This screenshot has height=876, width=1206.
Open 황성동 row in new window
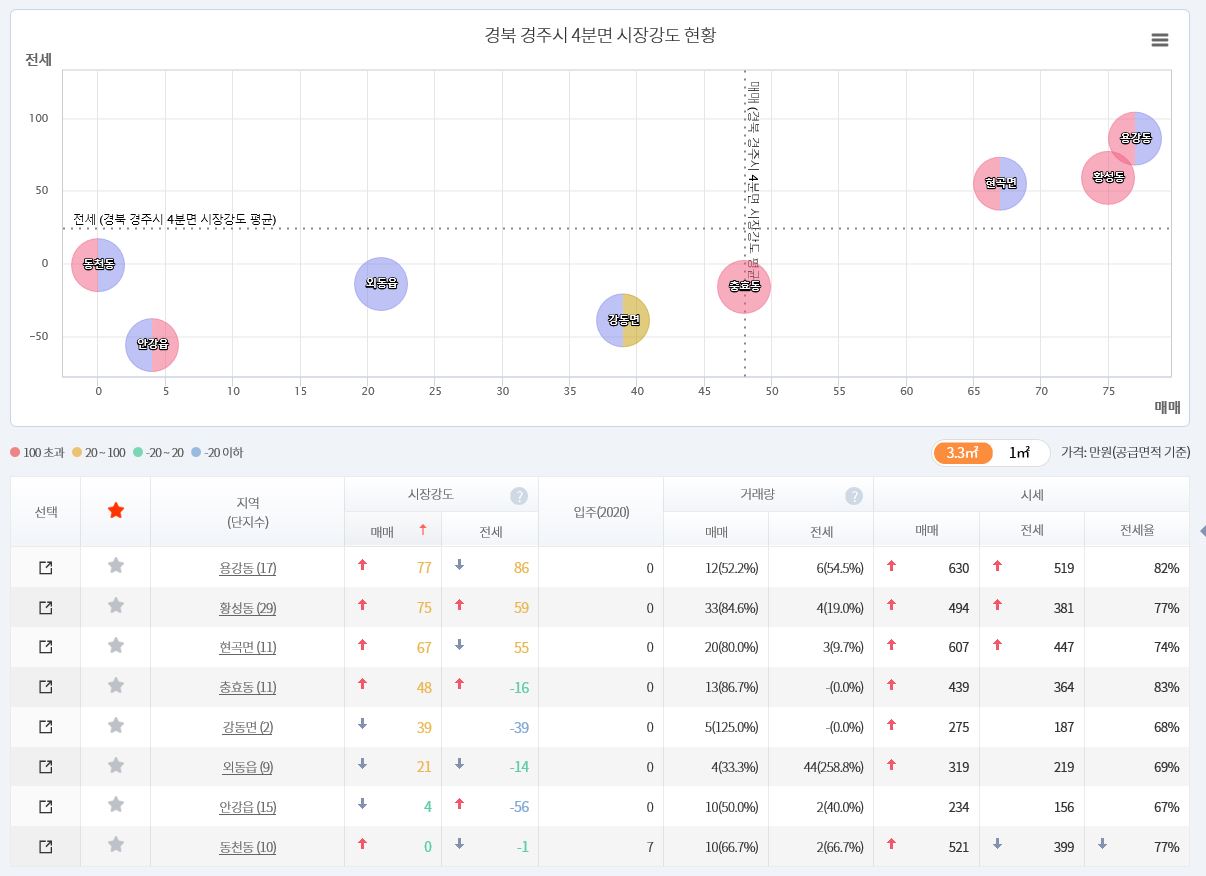pos(45,608)
